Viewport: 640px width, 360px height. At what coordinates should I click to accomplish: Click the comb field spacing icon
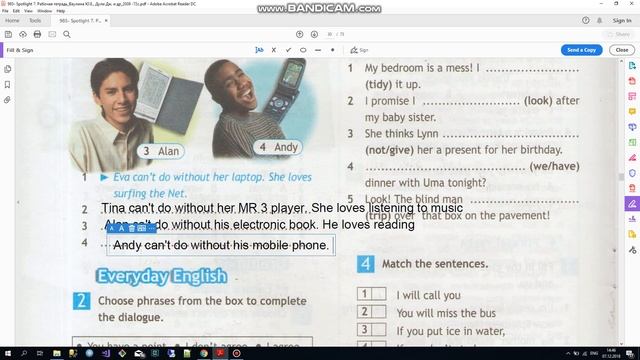click(141, 229)
